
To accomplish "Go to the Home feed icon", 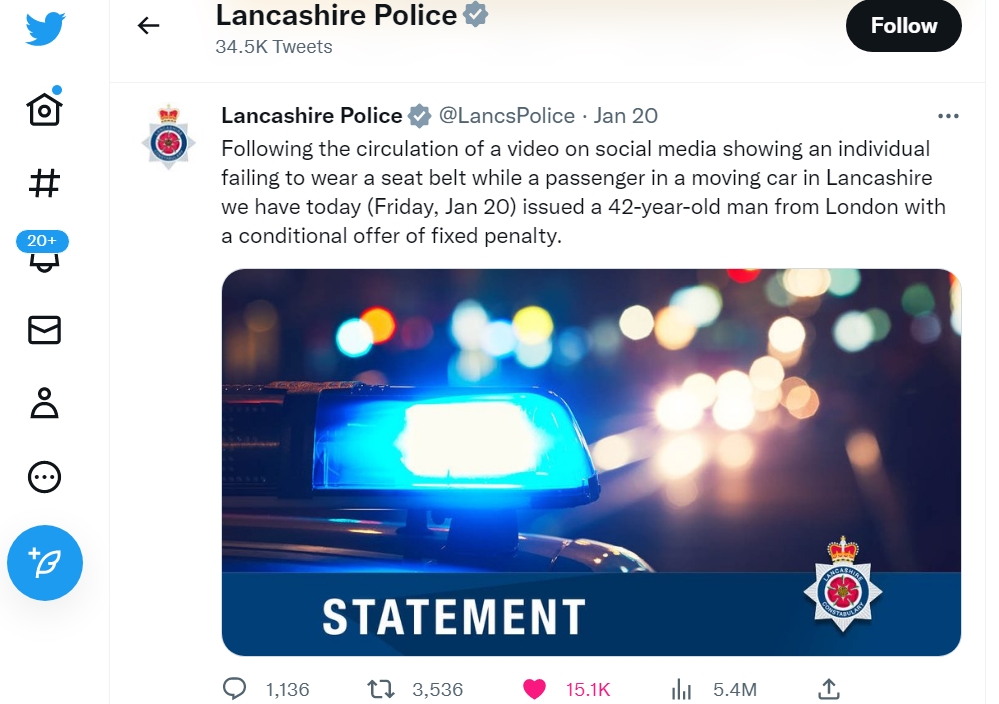I will [45, 108].
